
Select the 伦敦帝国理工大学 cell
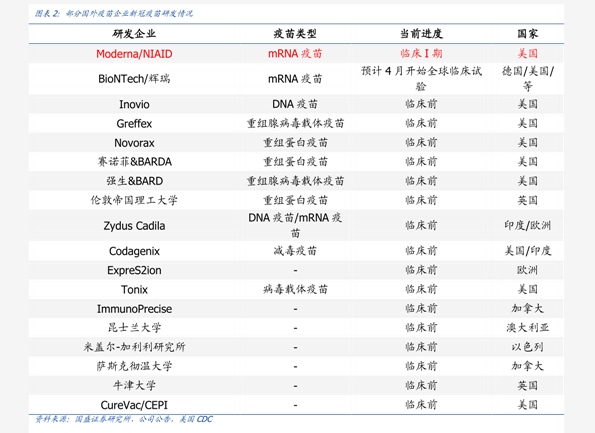point(134,200)
